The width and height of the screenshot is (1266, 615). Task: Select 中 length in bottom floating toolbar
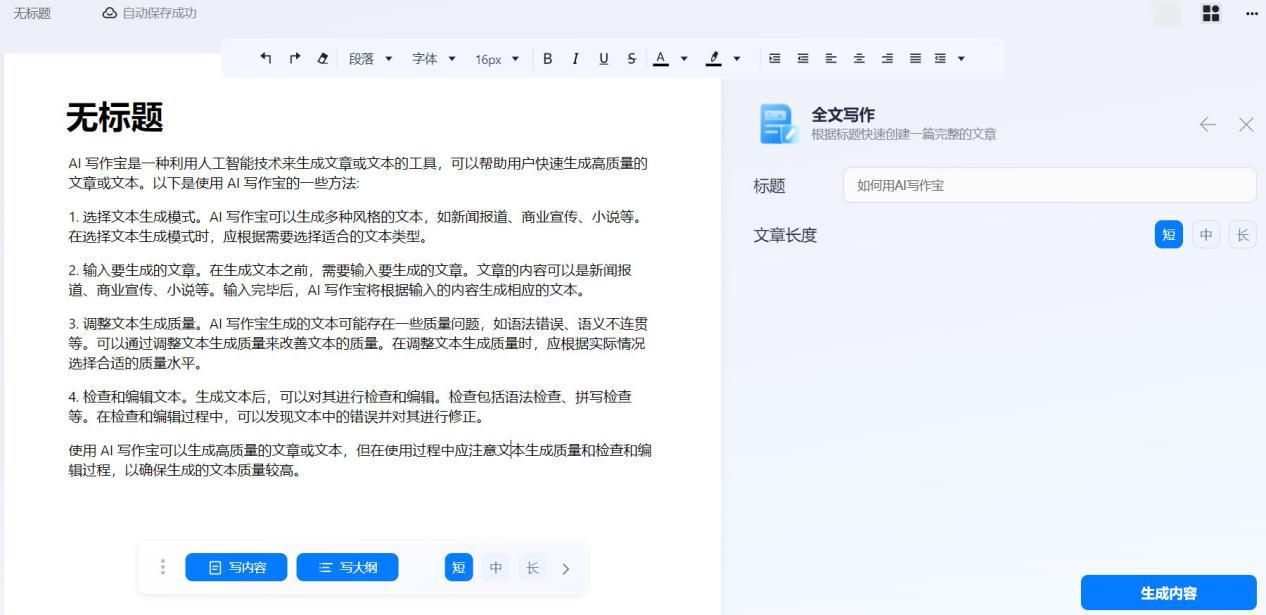(x=495, y=567)
